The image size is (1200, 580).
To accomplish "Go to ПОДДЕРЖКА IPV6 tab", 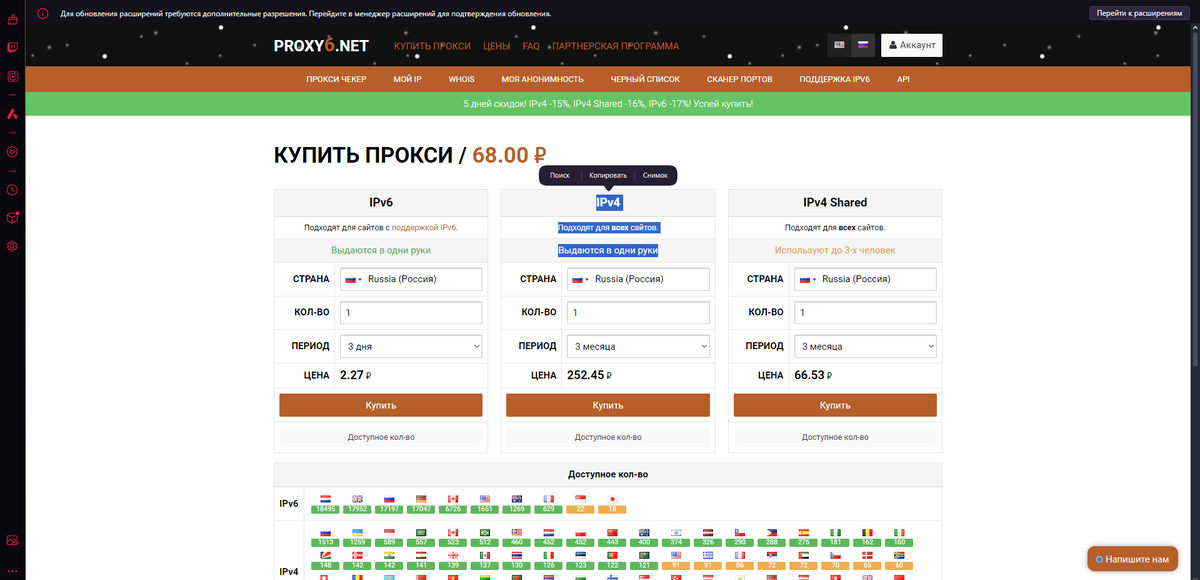I will (x=835, y=79).
